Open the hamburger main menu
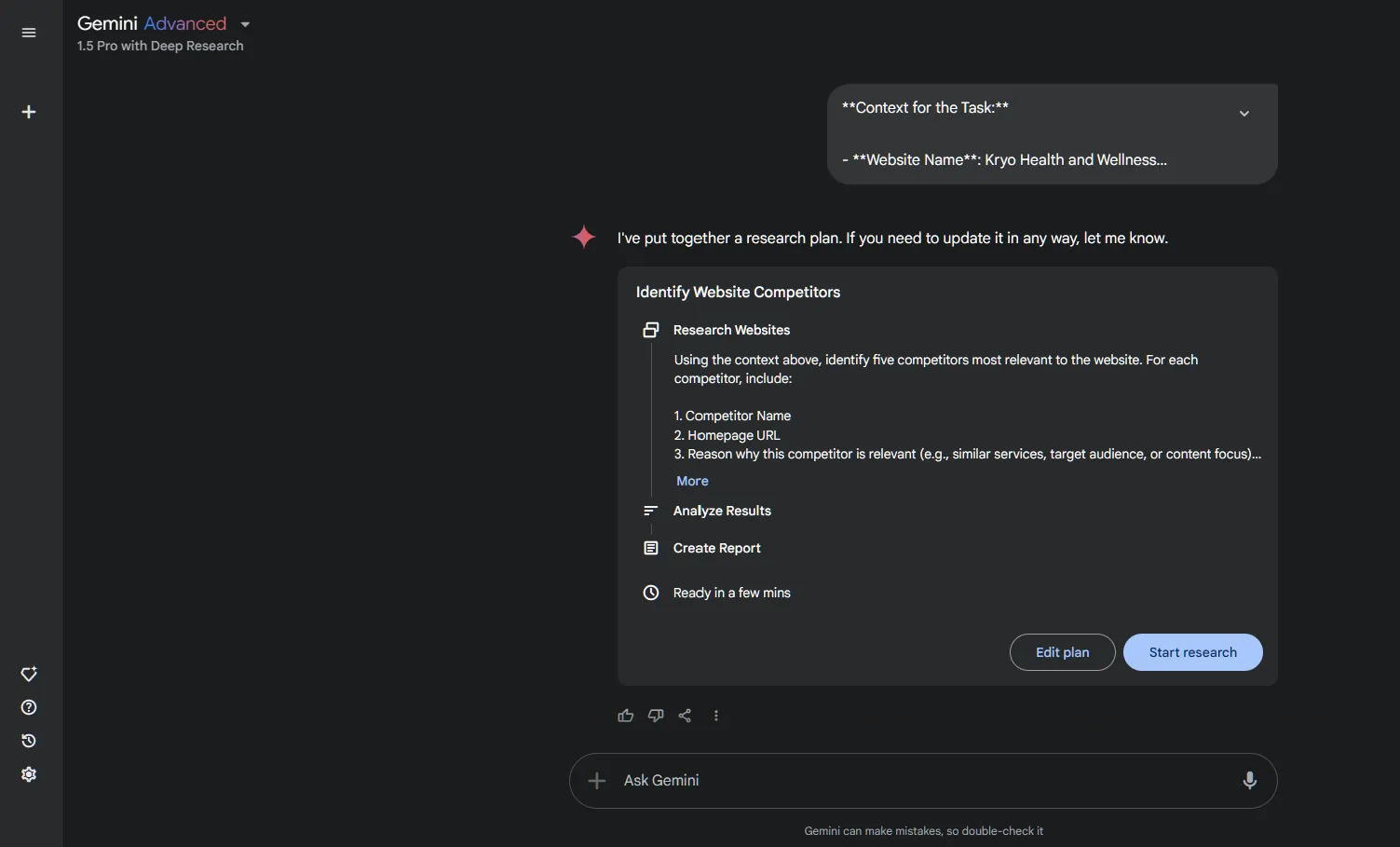Screen dimensions: 1400x847 [29, 33]
